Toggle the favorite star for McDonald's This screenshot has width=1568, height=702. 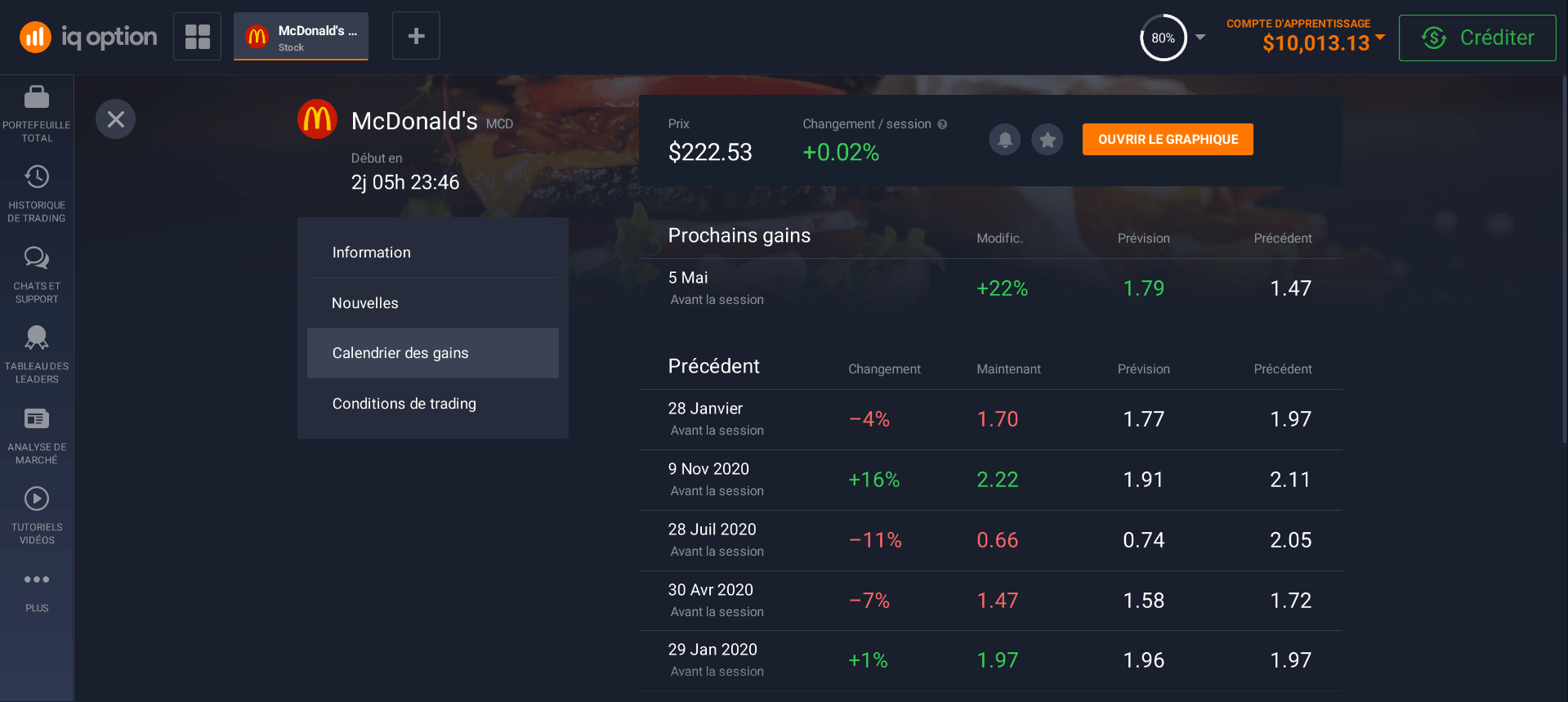[x=1047, y=140]
